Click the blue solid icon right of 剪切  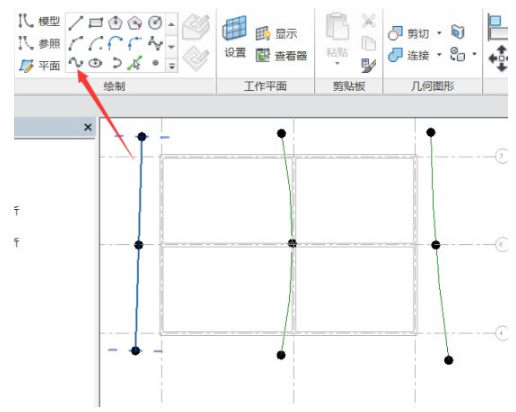tap(458, 32)
